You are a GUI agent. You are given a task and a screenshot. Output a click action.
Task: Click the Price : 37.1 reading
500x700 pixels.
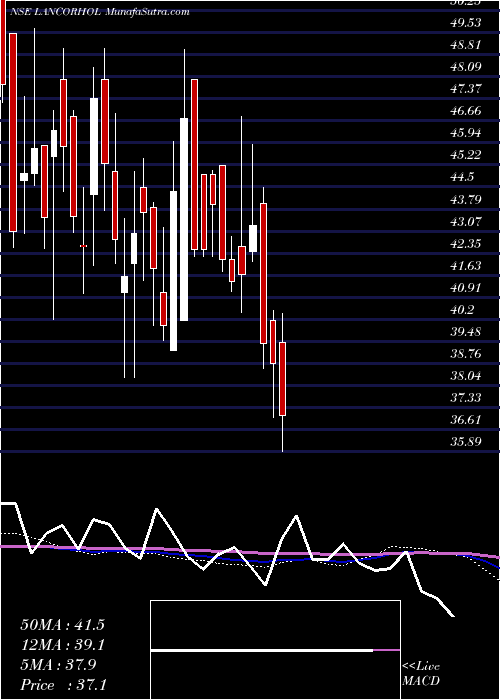click(x=62, y=684)
